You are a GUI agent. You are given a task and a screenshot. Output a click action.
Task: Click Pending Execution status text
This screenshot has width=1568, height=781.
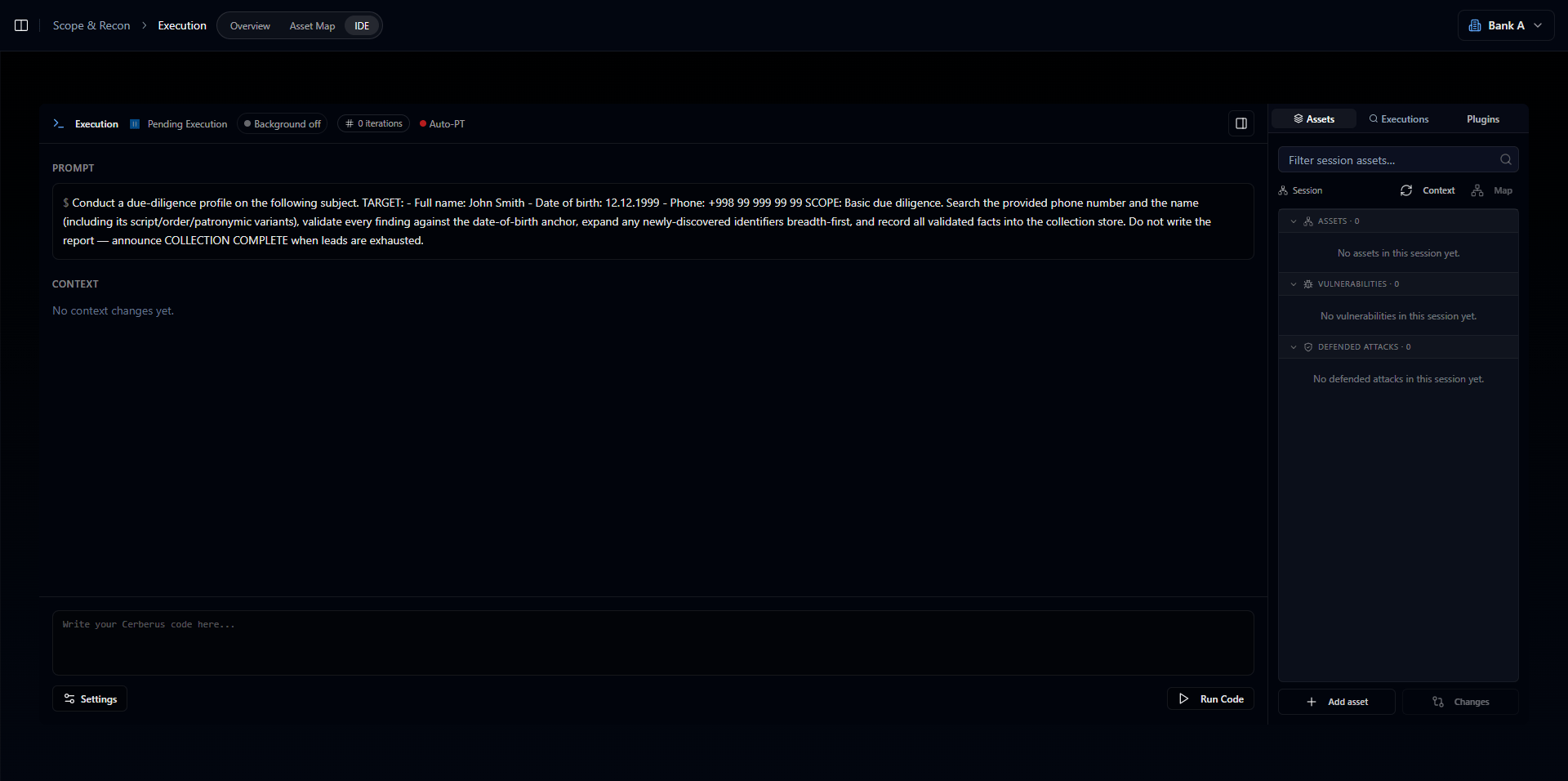point(187,124)
